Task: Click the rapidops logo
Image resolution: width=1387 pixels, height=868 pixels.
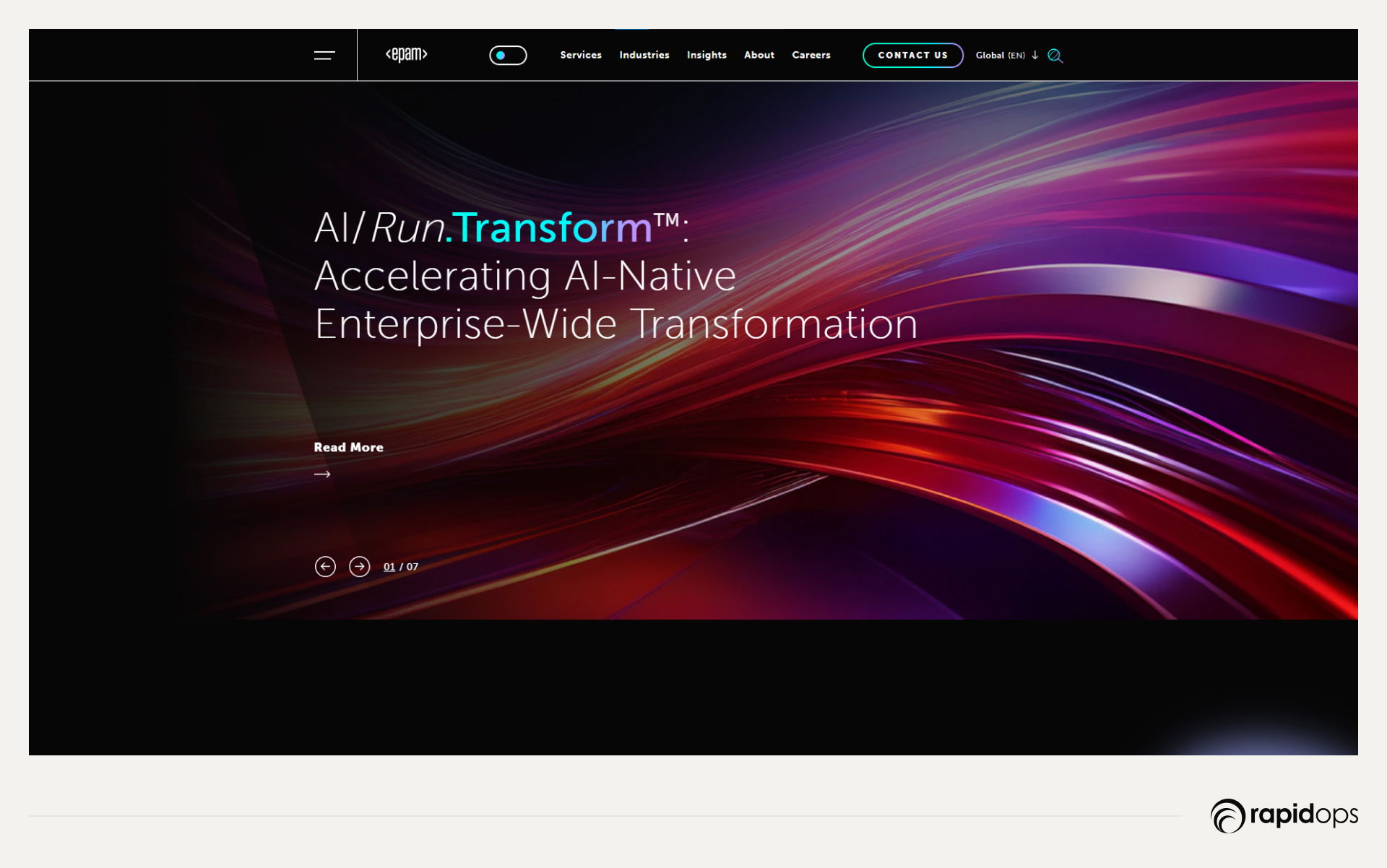Action: tap(1284, 815)
